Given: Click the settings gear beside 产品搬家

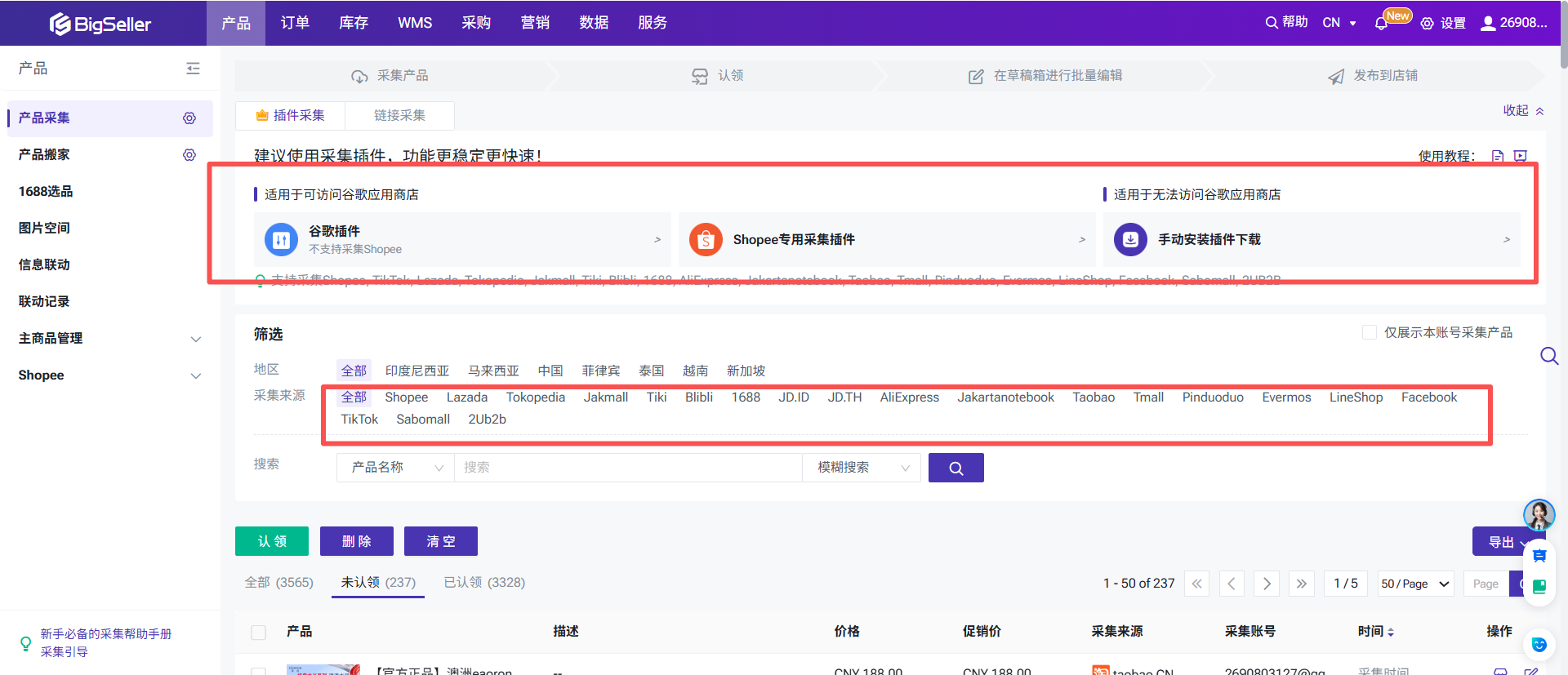Looking at the screenshot, I should click(189, 155).
